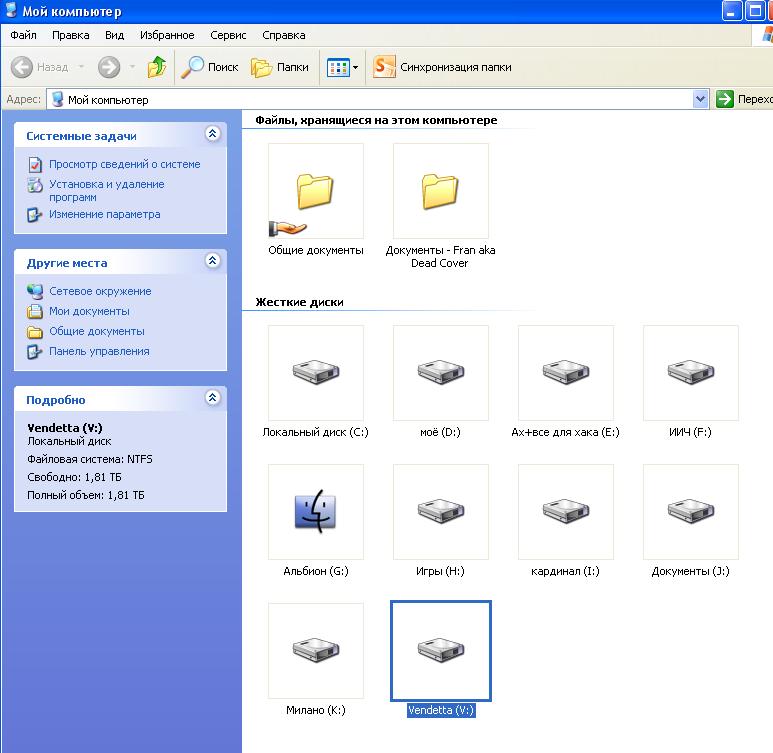Image resolution: width=773 pixels, height=753 pixels.
Task: Select моё (D:) drive icon
Action: tap(441, 373)
